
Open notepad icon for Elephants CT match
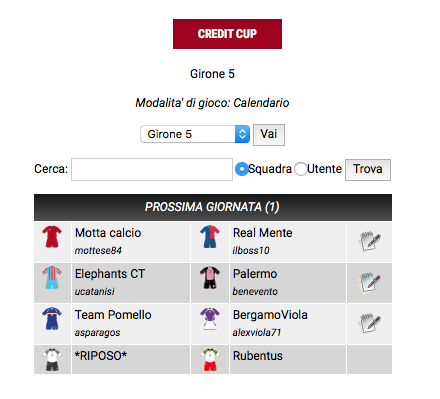point(369,283)
